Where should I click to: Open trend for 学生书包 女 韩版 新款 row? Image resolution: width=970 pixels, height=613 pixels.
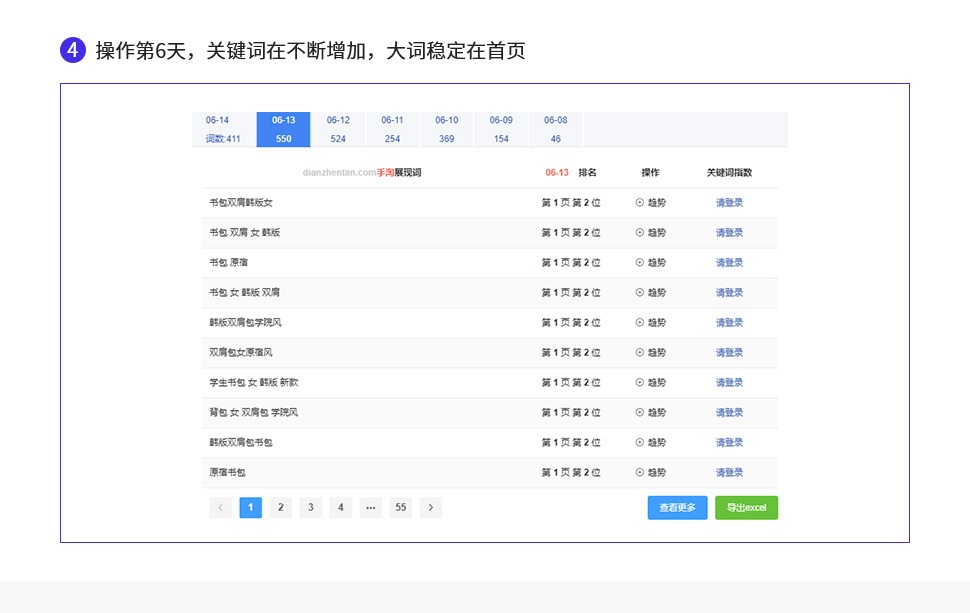pos(650,382)
